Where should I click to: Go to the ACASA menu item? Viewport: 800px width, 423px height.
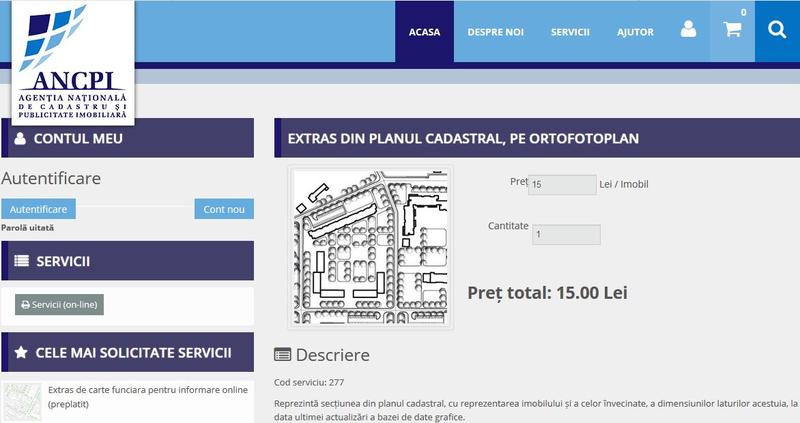[424, 32]
